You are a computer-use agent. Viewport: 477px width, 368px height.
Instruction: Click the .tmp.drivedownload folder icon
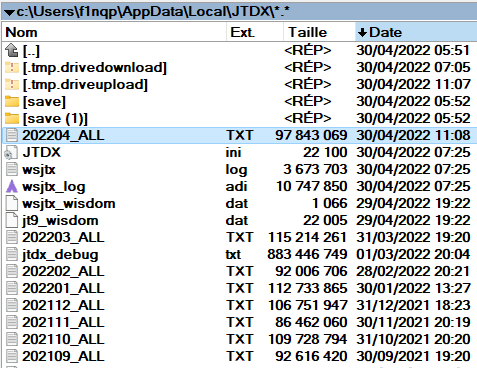(x=12, y=67)
